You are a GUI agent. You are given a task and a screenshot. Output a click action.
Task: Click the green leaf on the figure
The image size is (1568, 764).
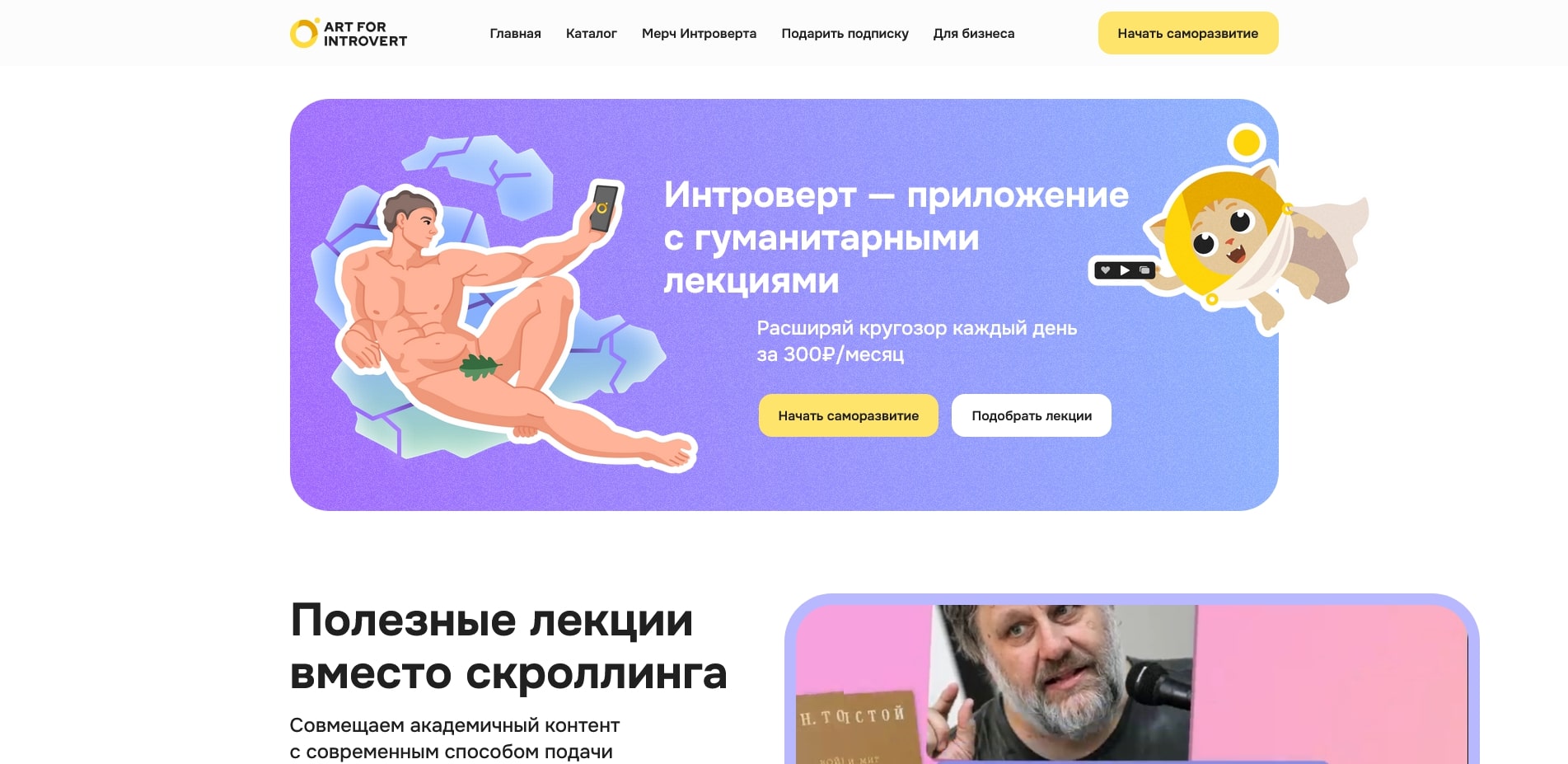coord(479,366)
